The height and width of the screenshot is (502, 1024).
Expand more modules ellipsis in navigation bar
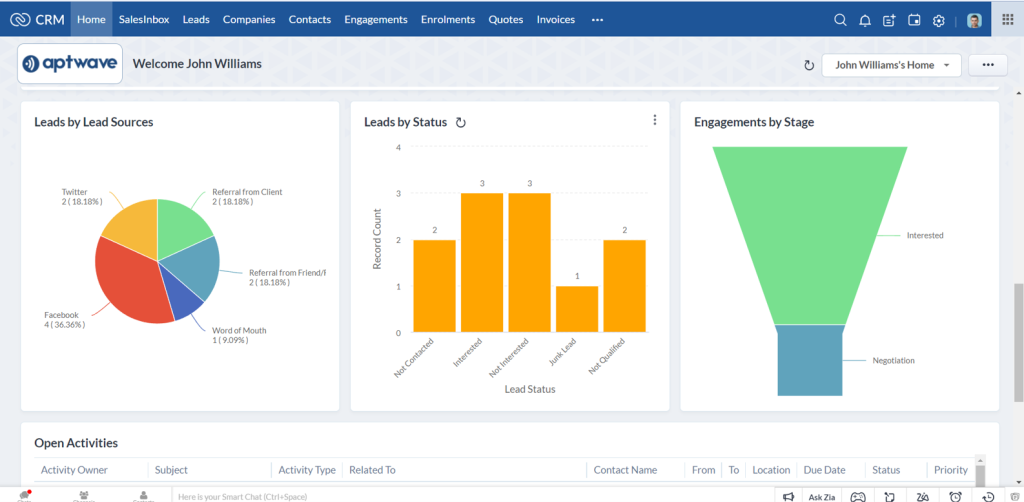597,20
